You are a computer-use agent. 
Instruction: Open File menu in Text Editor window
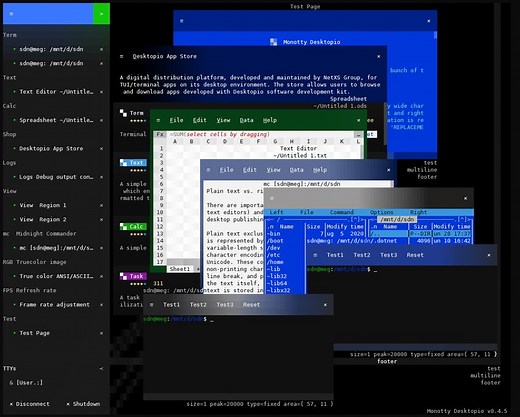226,170
